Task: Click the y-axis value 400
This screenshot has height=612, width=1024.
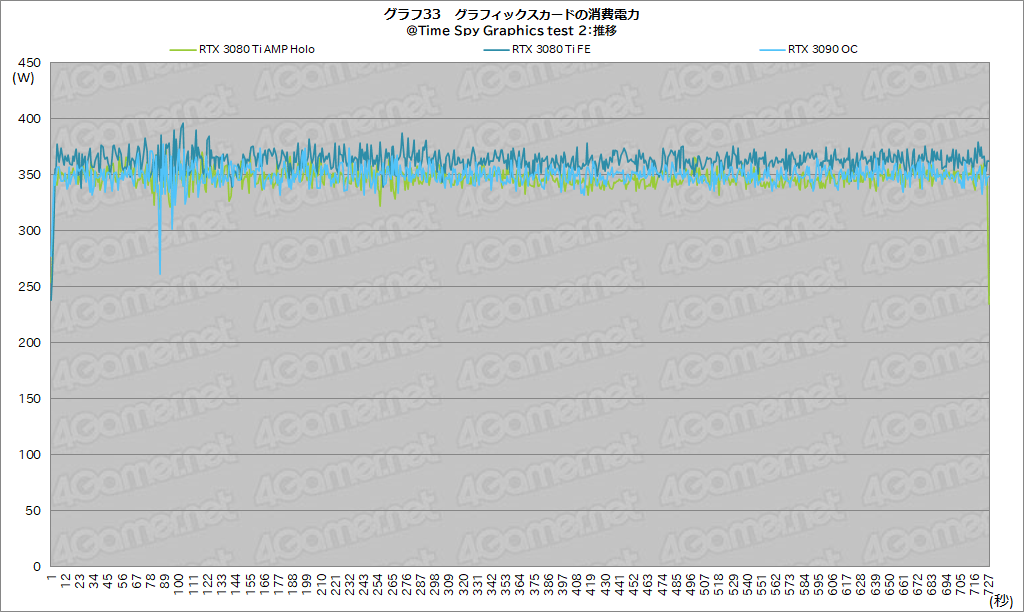Action: click(29, 119)
